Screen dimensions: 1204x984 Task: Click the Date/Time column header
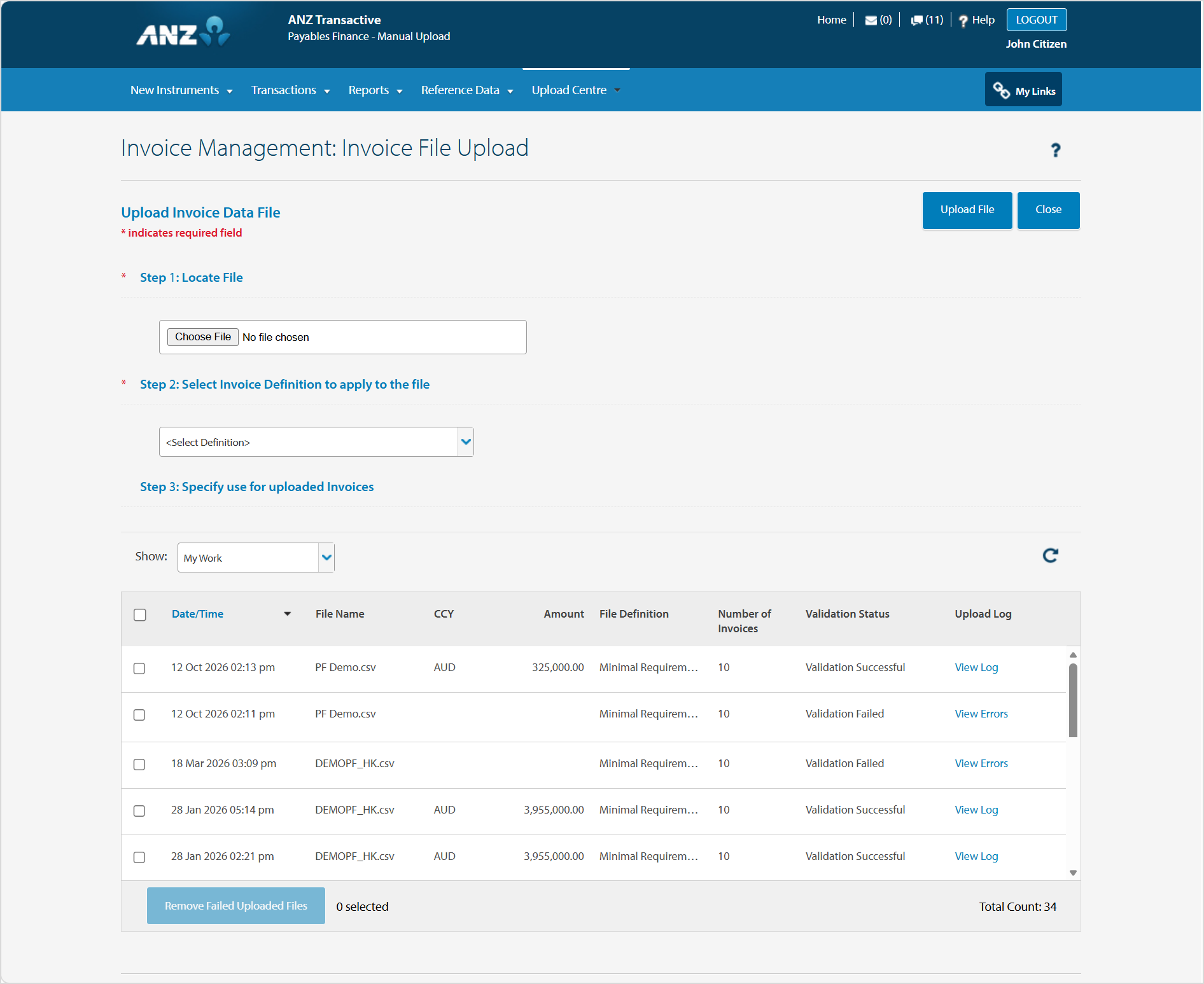[x=197, y=614]
